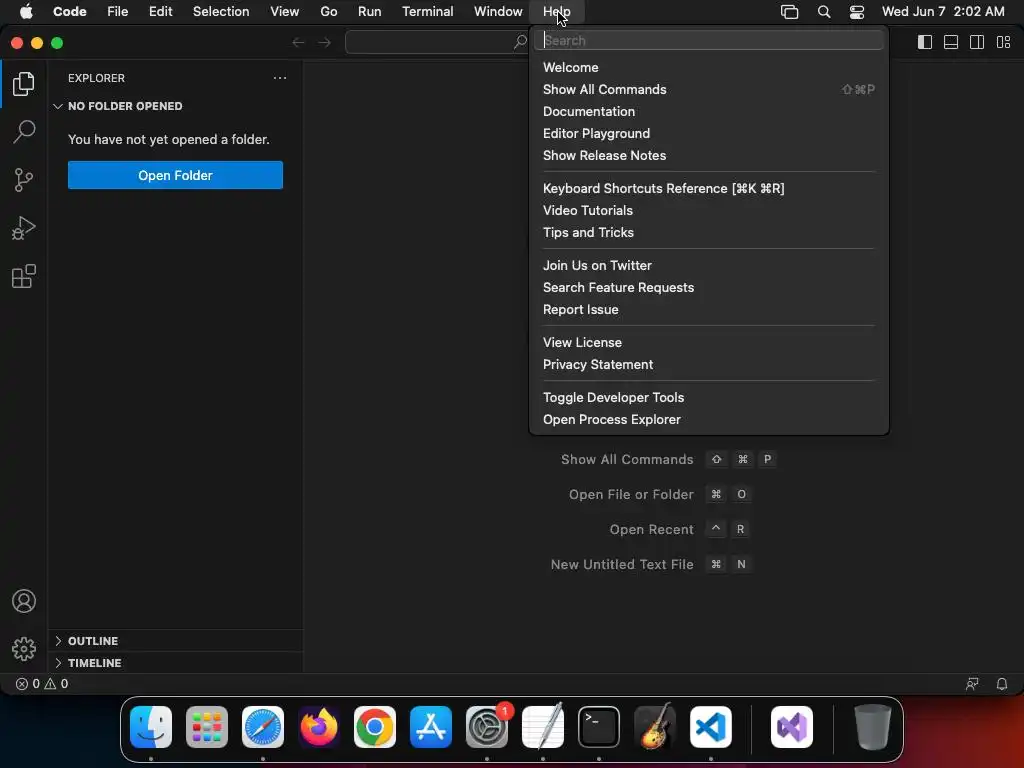Image resolution: width=1024 pixels, height=768 pixels.
Task: Open the Extensions view
Action: (24, 276)
